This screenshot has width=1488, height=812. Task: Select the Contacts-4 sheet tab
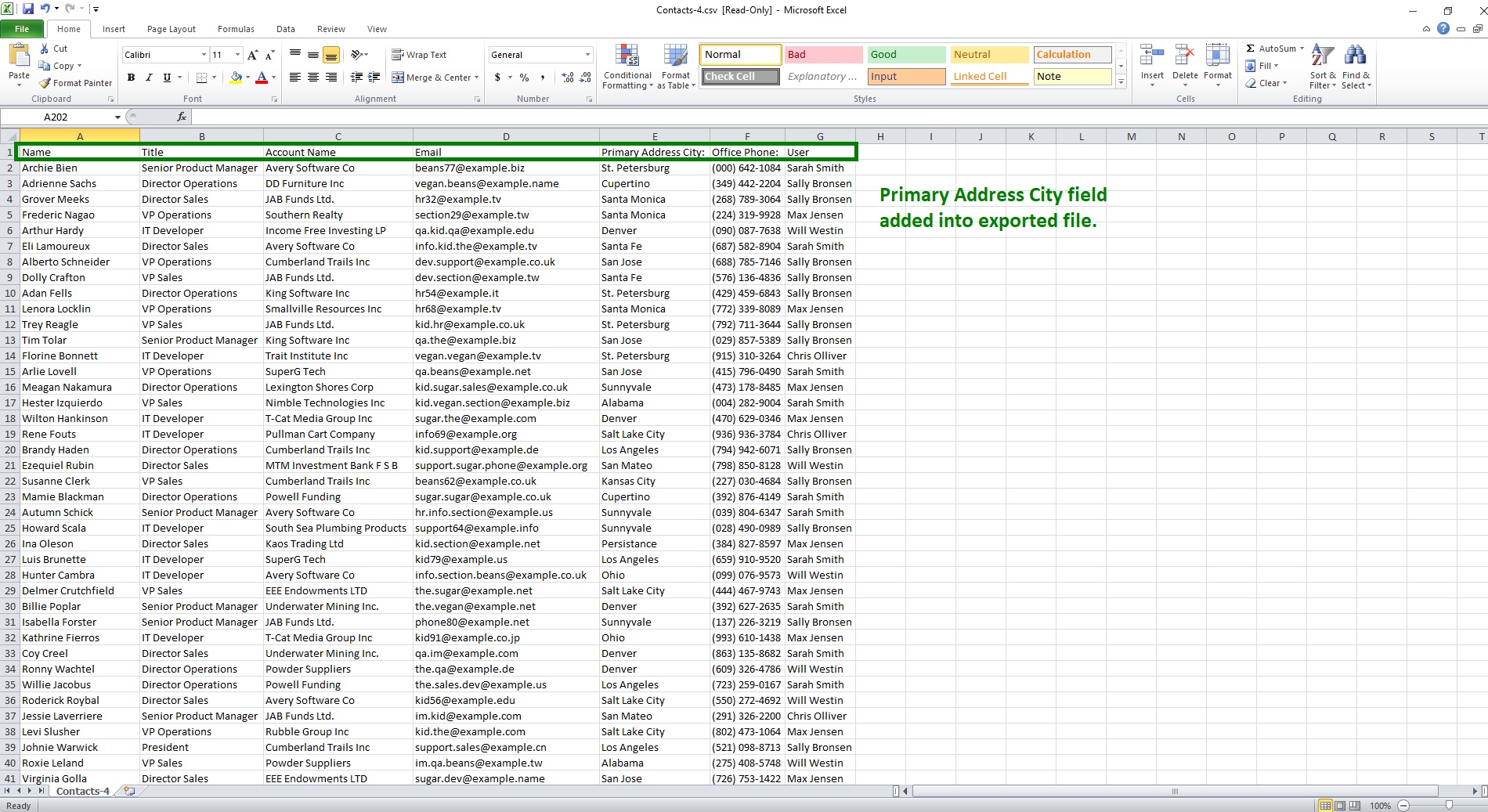(x=82, y=791)
